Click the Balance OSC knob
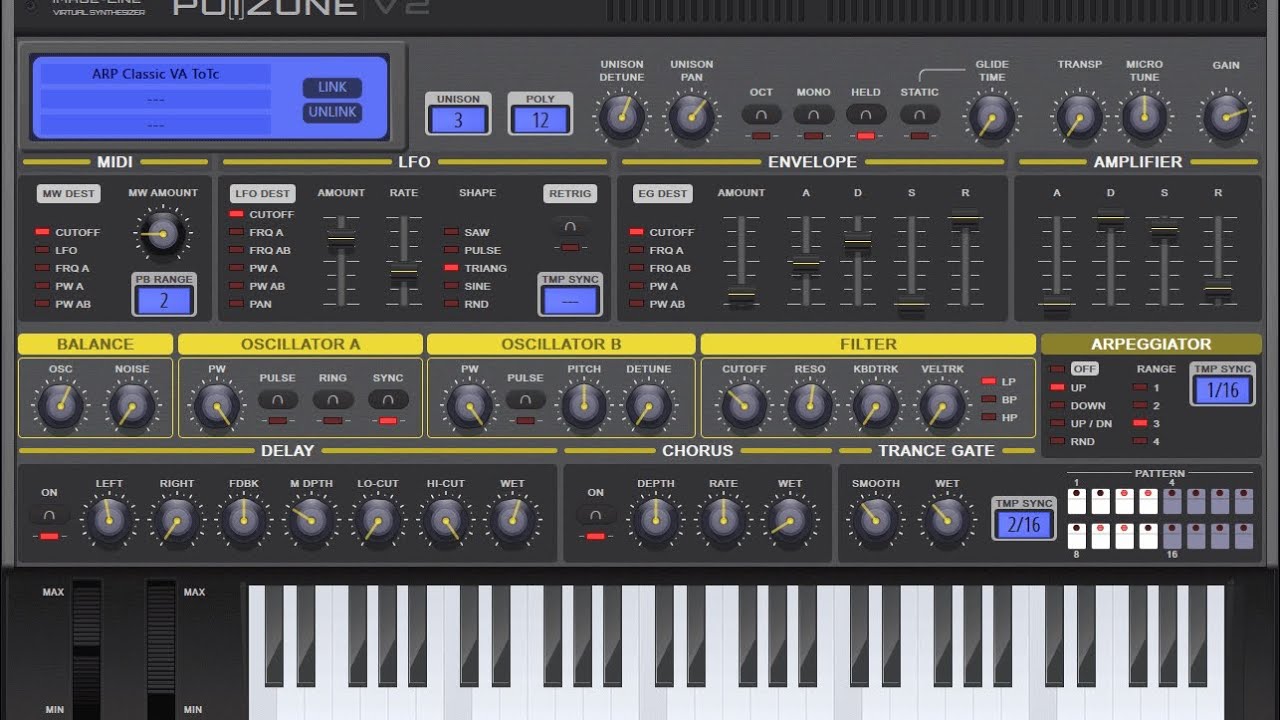Viewport: 1280px width, 720px height. coord(61,406)
